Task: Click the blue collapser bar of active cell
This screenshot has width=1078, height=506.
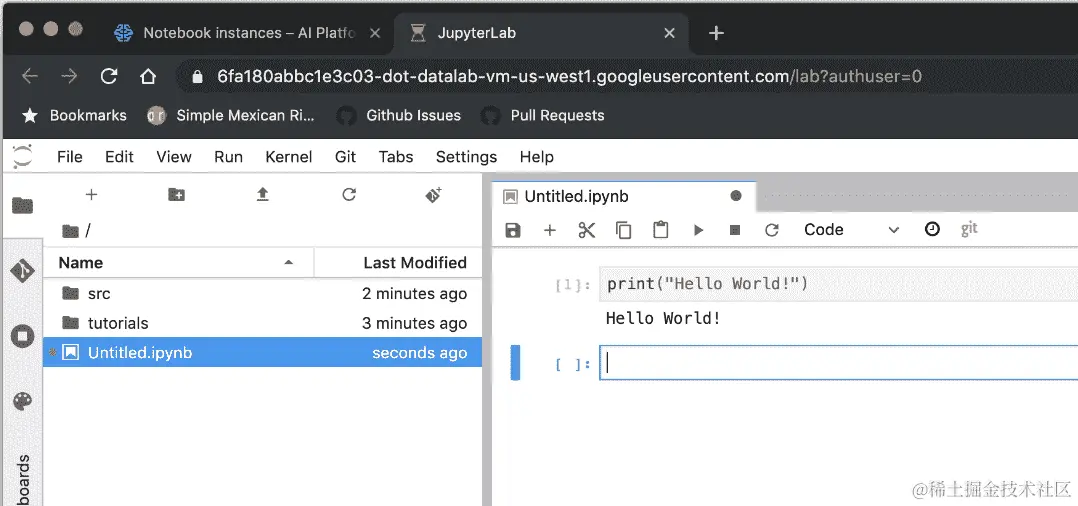Action: [515, 362]
